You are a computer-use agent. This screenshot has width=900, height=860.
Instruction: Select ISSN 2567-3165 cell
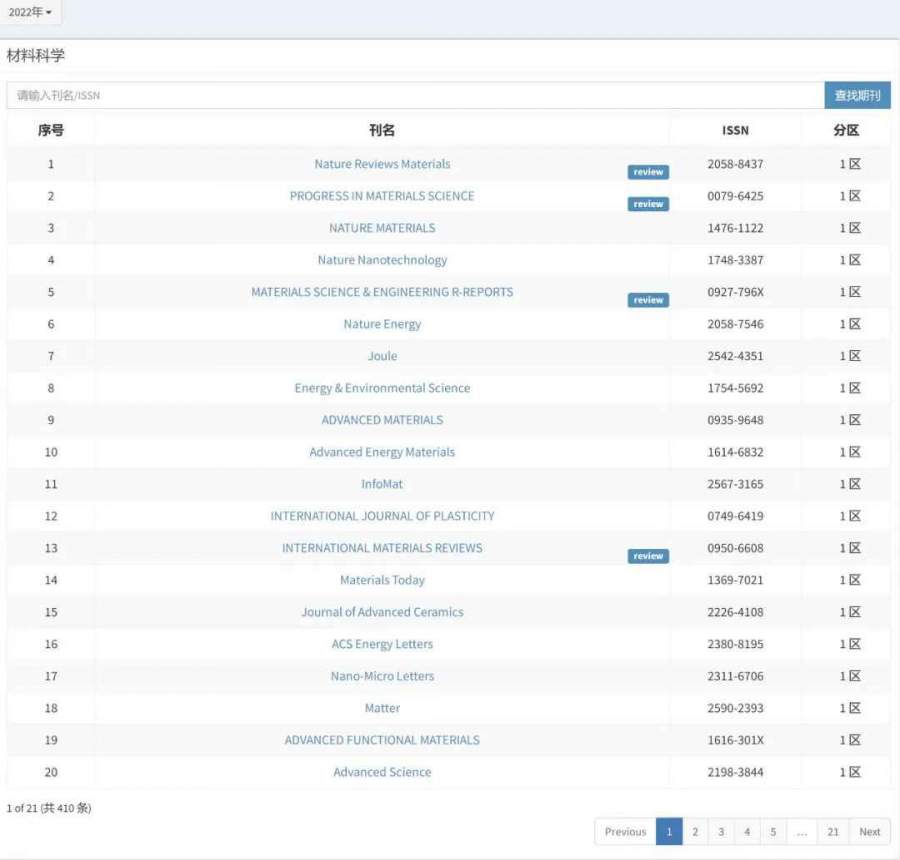pyautogui.click(x=736, y=485)
